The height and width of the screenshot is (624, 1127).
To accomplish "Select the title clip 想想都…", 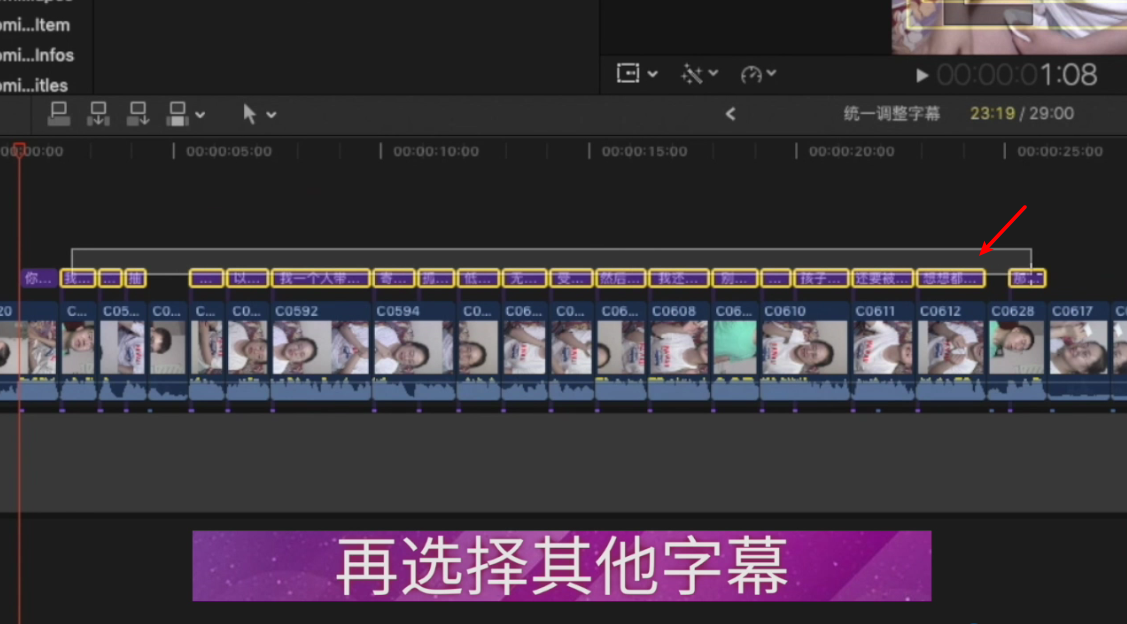I will pyautogui.click(x=951, y=278).
